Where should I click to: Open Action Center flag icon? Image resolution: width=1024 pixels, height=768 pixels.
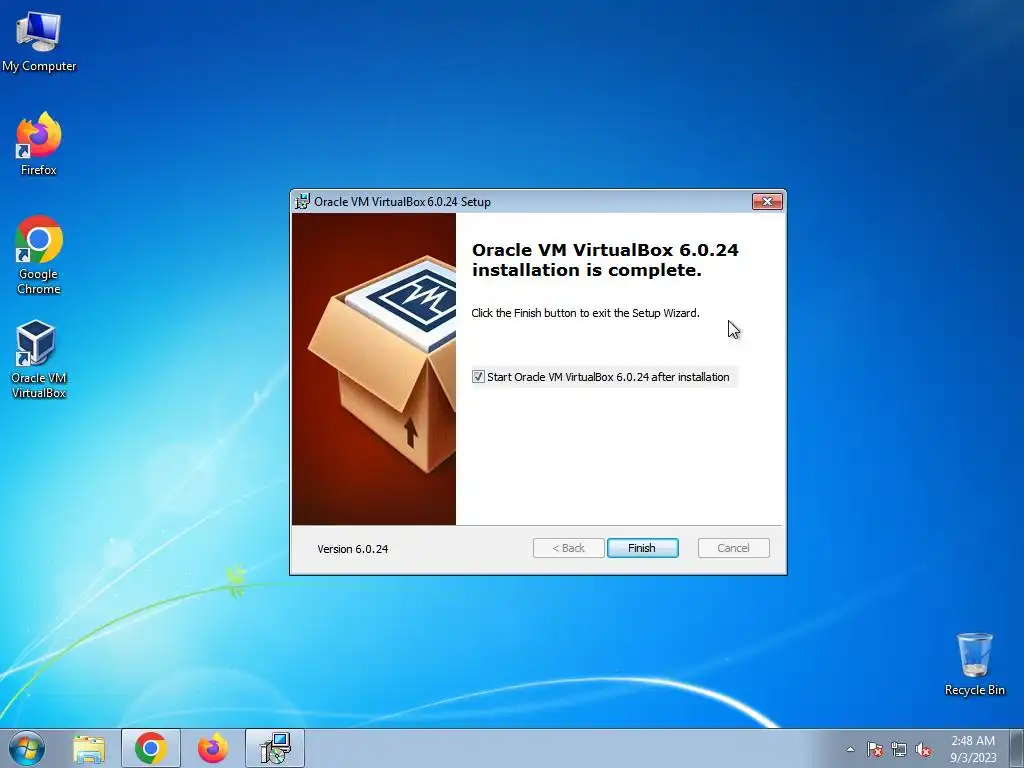pos(874,749)
